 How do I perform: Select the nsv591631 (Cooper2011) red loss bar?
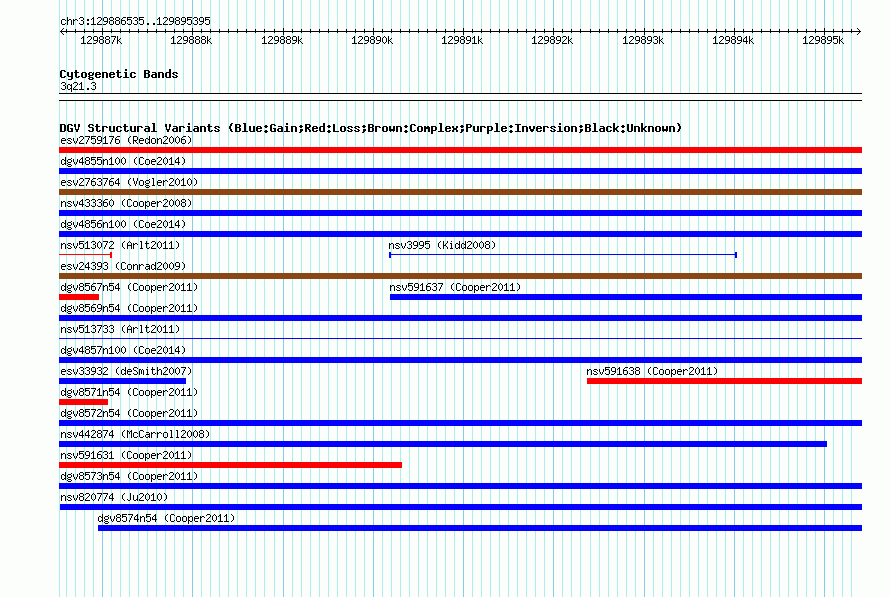(x=230, y=465)
